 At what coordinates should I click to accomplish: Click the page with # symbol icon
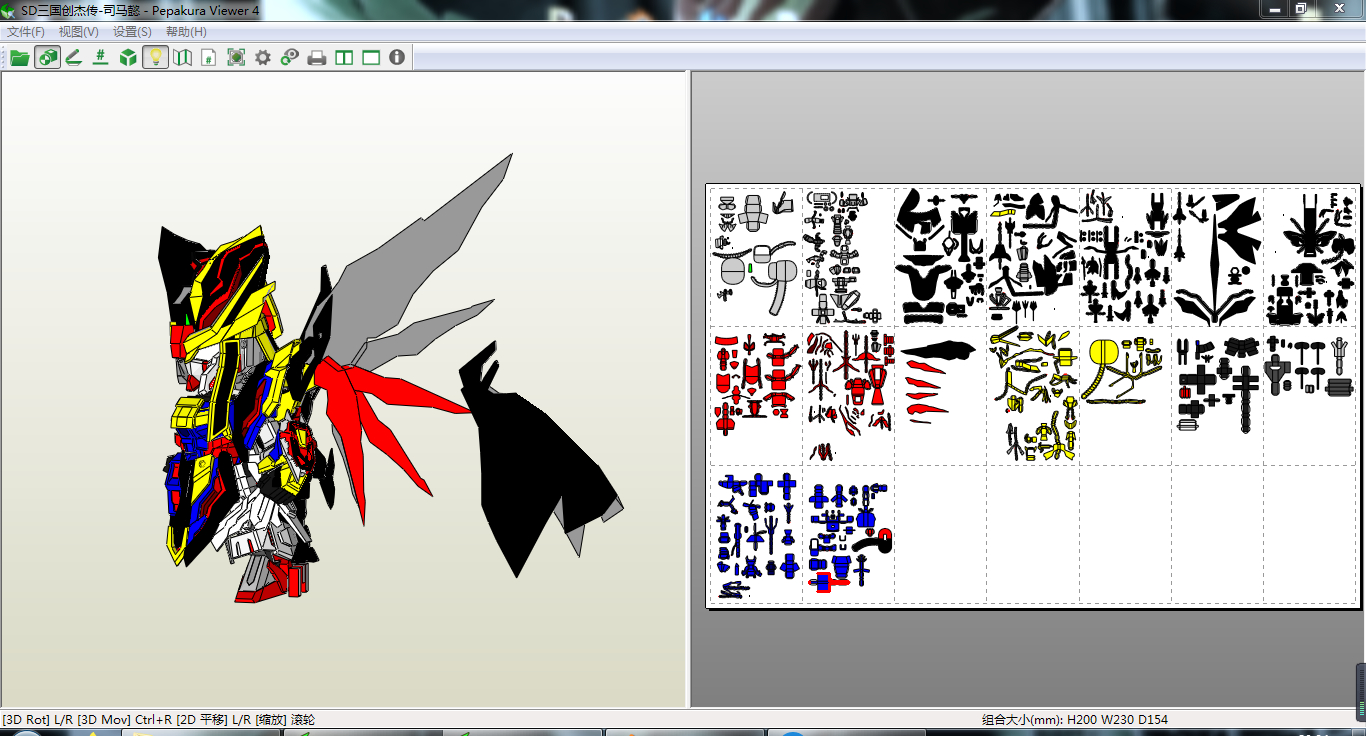(x=209, y=57)
